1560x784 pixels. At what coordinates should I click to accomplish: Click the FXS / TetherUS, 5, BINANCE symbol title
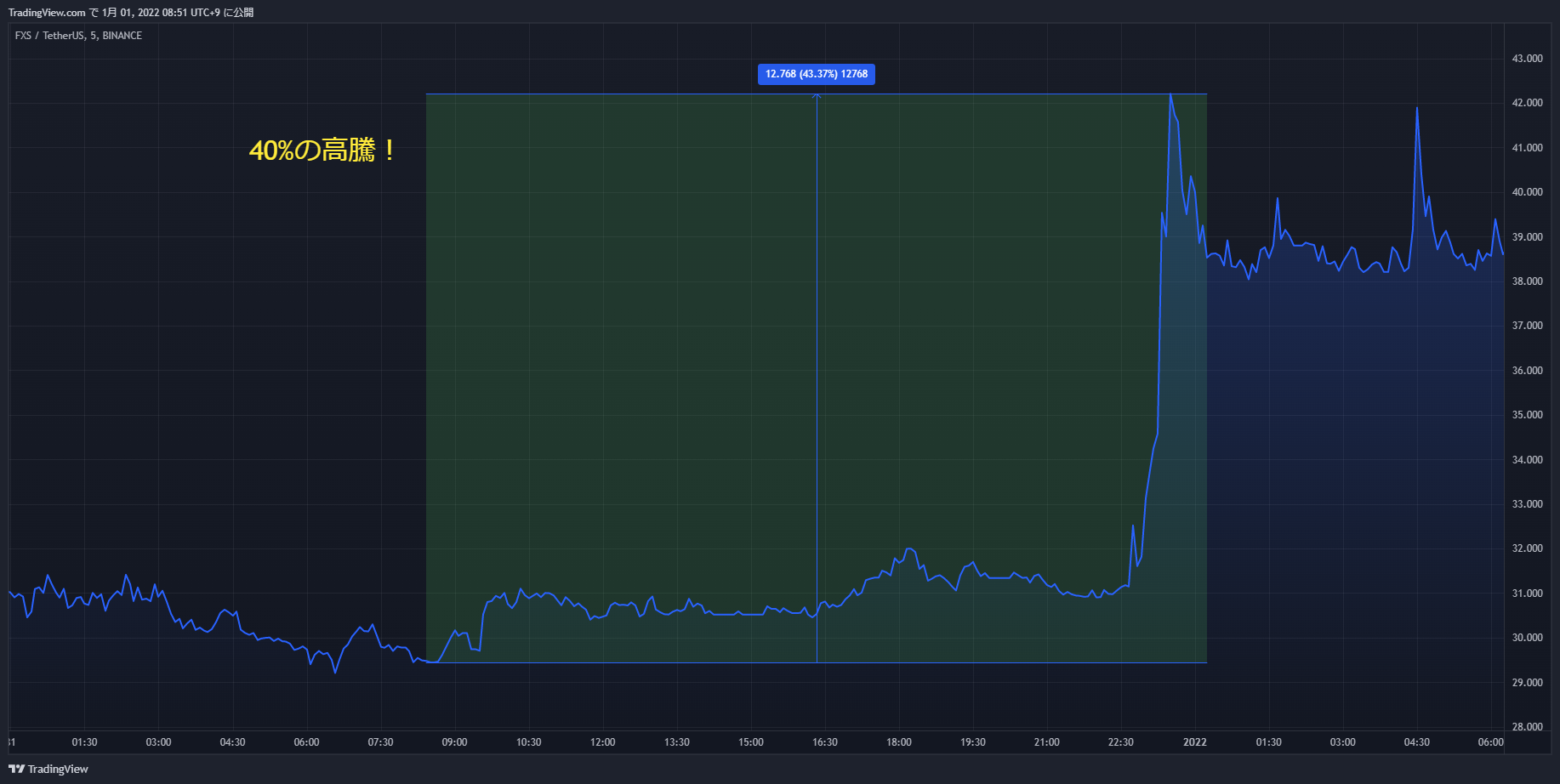pos(78,36)
